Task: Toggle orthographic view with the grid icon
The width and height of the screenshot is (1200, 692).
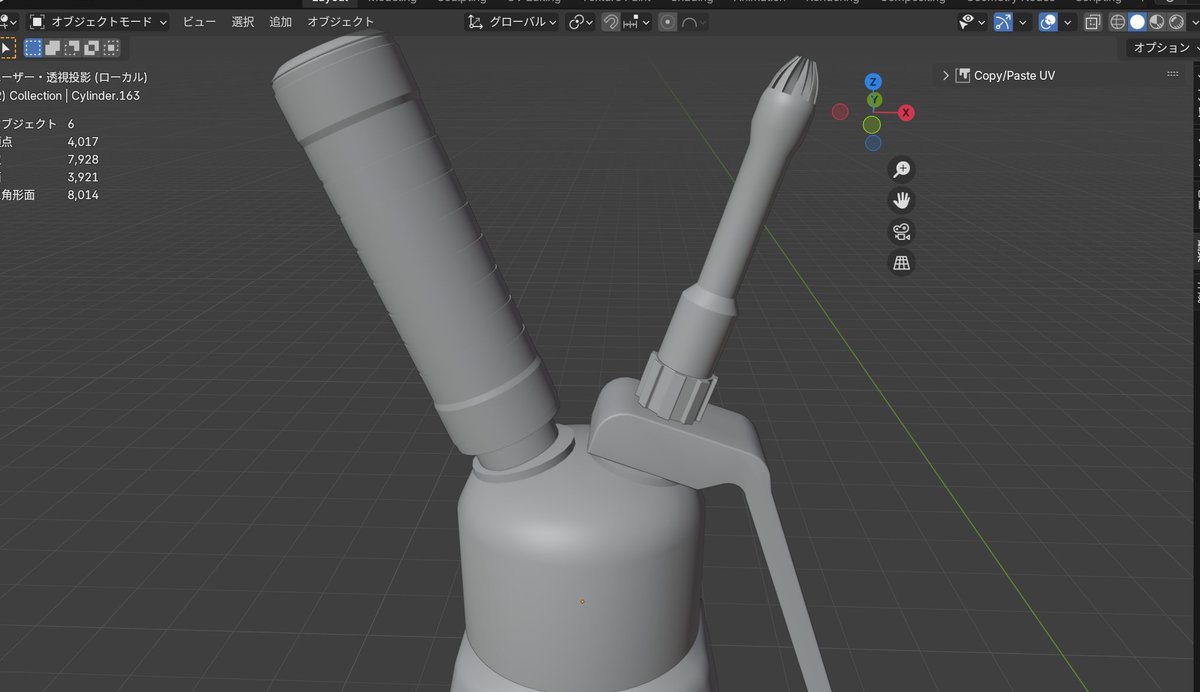Action: 901,262
